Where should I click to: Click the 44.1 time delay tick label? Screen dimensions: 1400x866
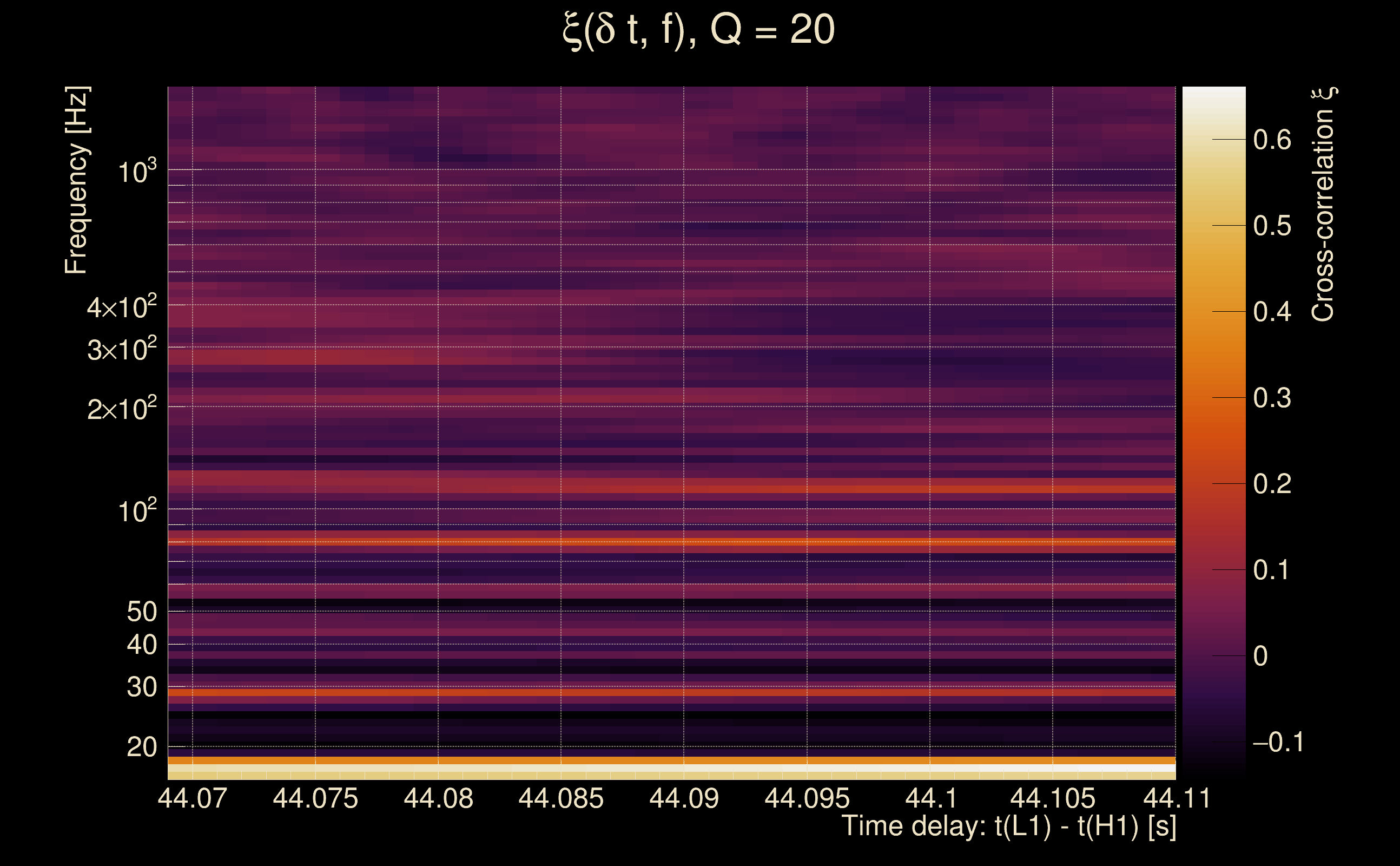point(930,798)
